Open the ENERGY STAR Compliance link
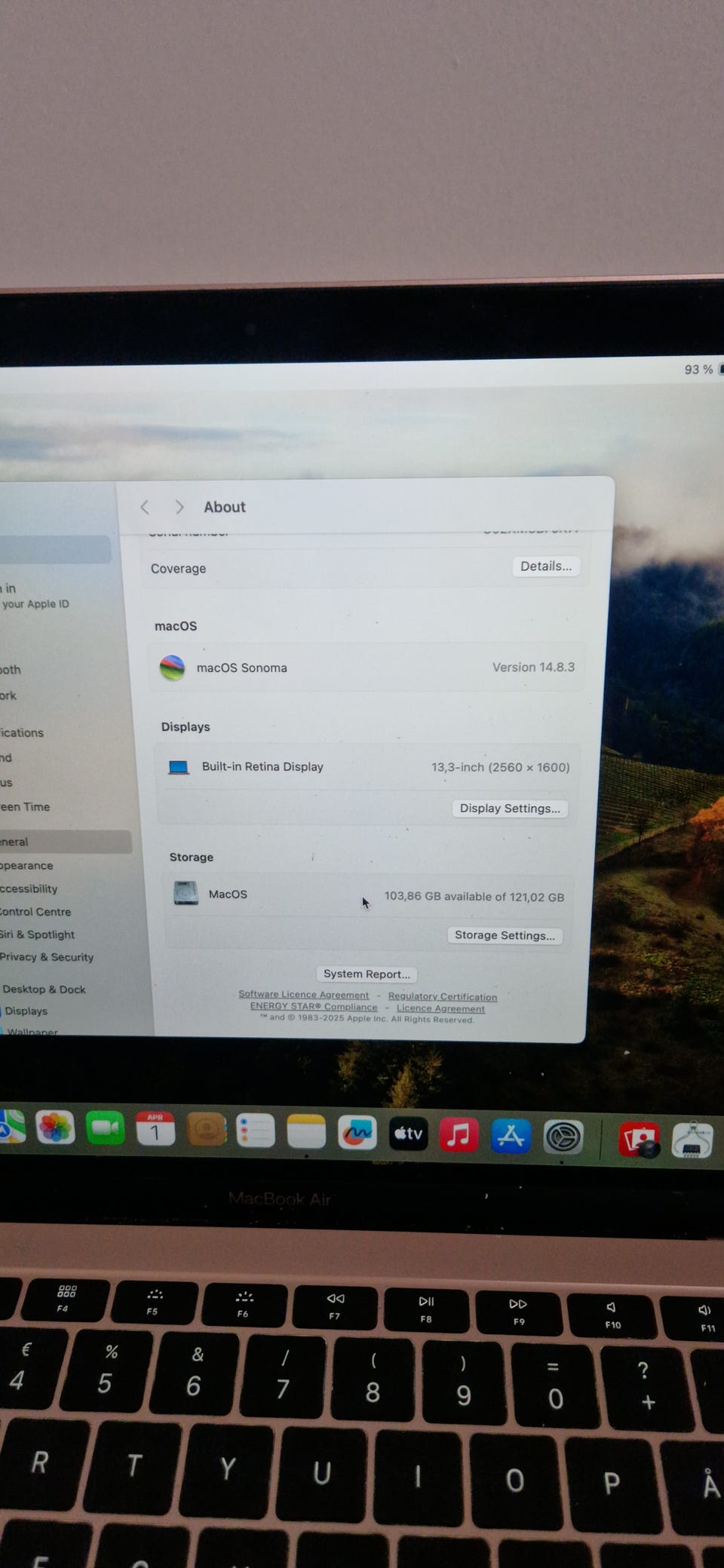Screen dimensions: 724x1568 [x=314, y=1007]
